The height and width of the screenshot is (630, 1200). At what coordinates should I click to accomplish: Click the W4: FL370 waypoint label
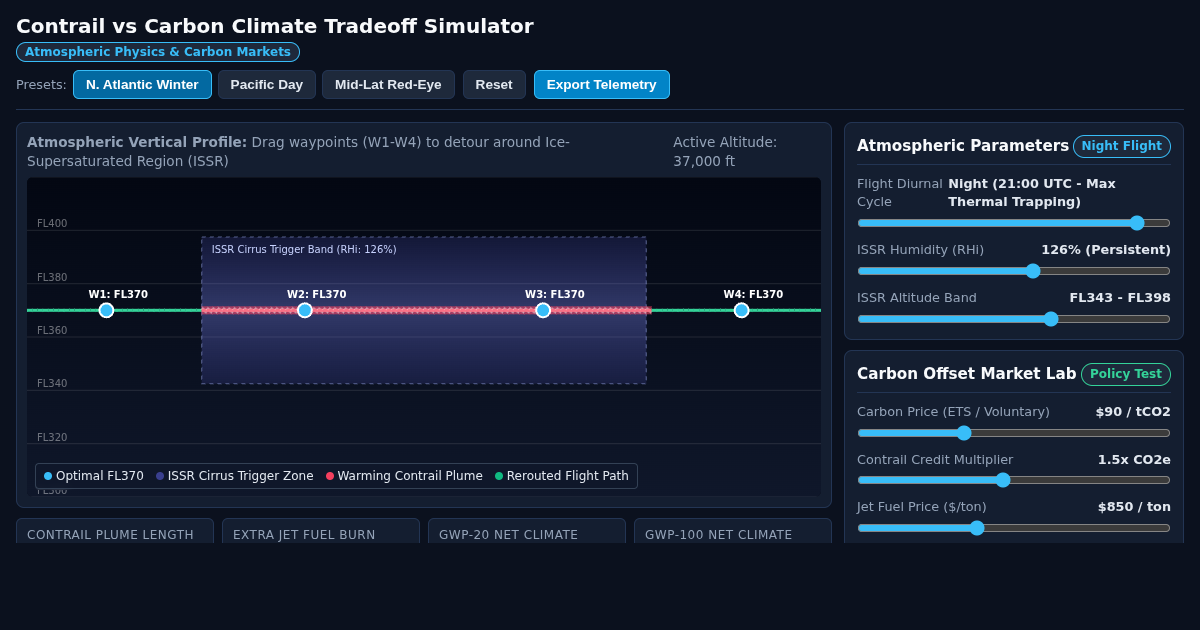pyautogui.click(x=753, y=295)
